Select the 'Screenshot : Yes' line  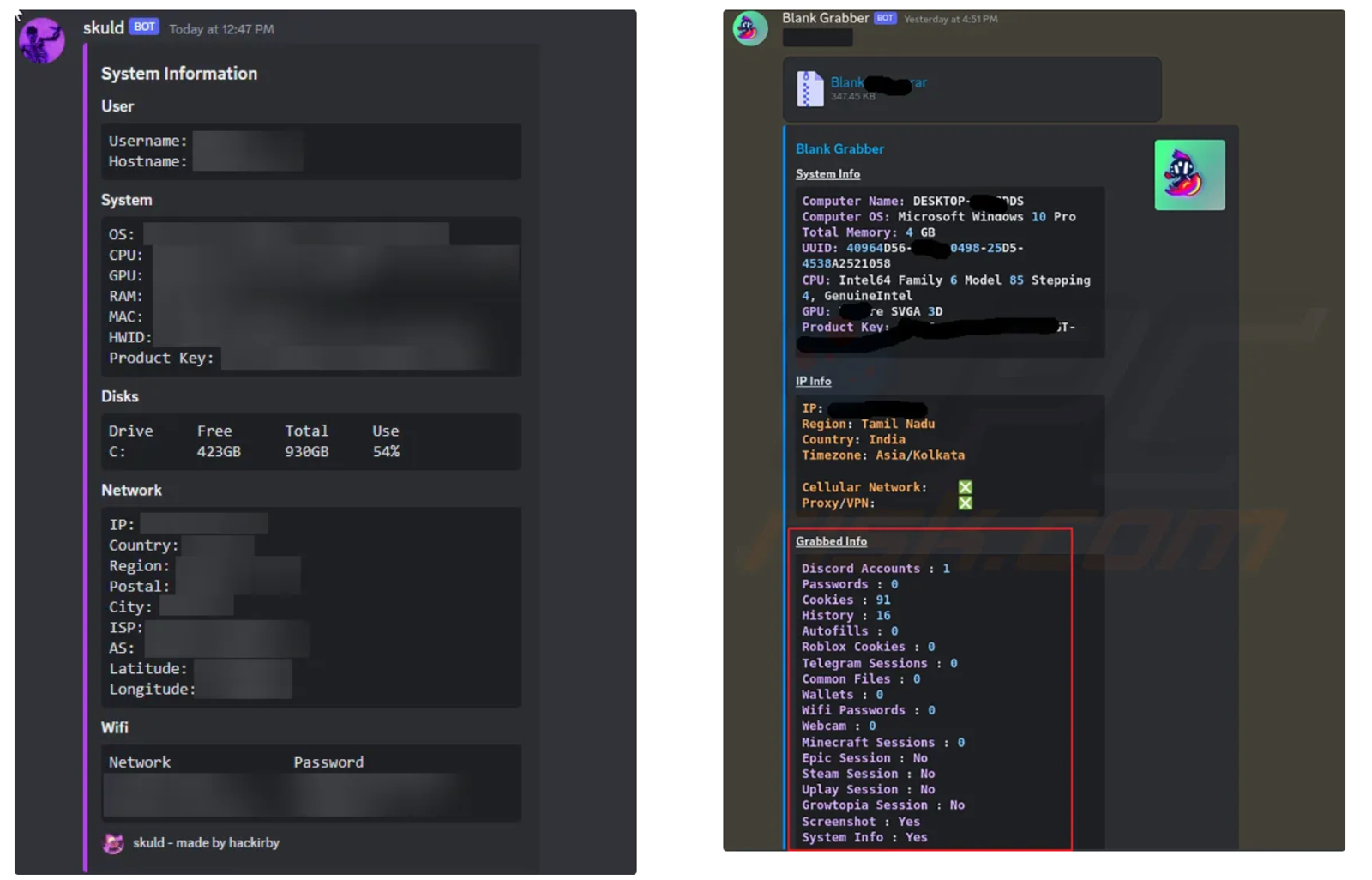860,821
